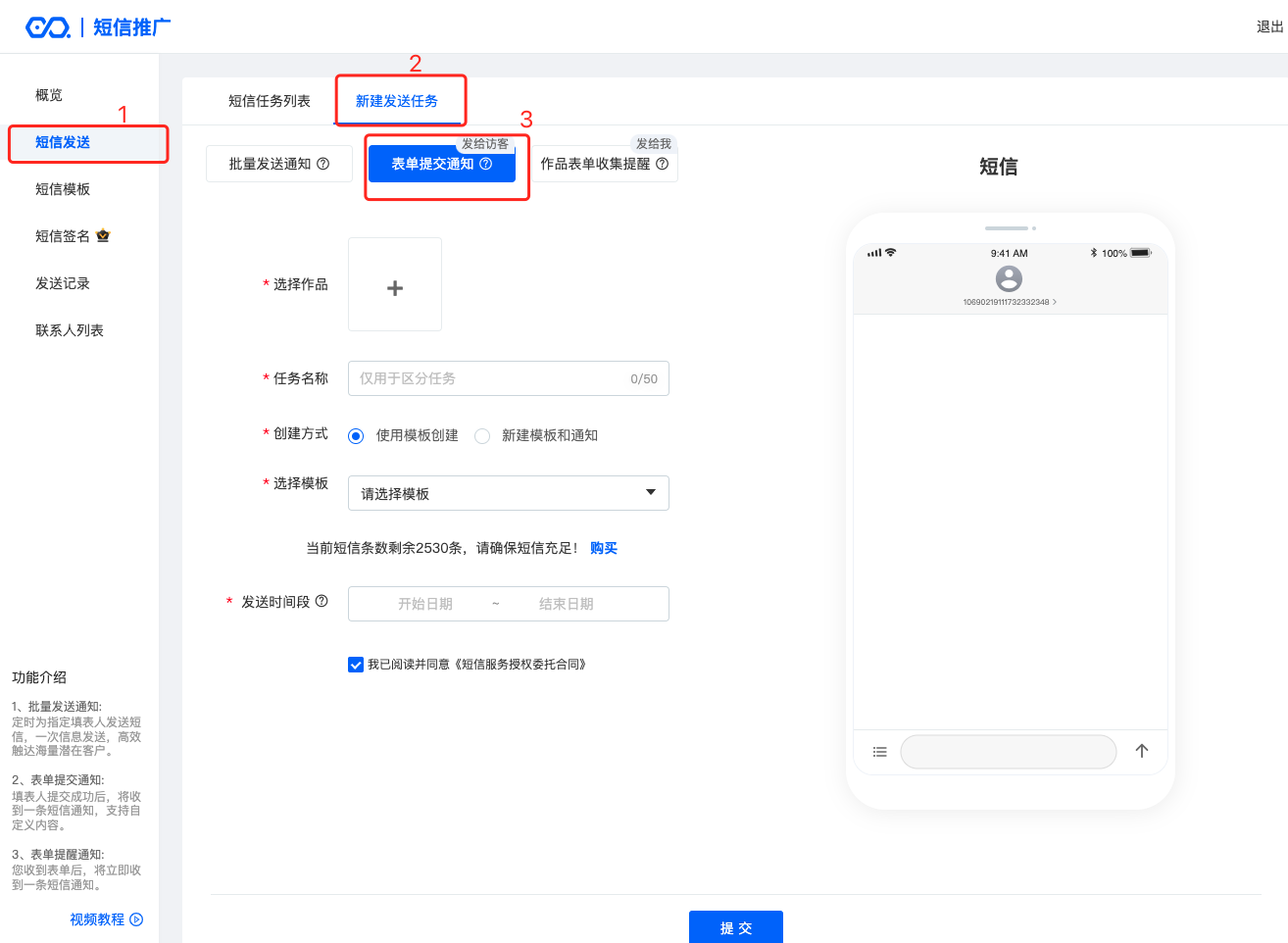Switch to the 短信任务列表 tab
1288x943 pixels.
pyautogui.click(x=269, y=101)
